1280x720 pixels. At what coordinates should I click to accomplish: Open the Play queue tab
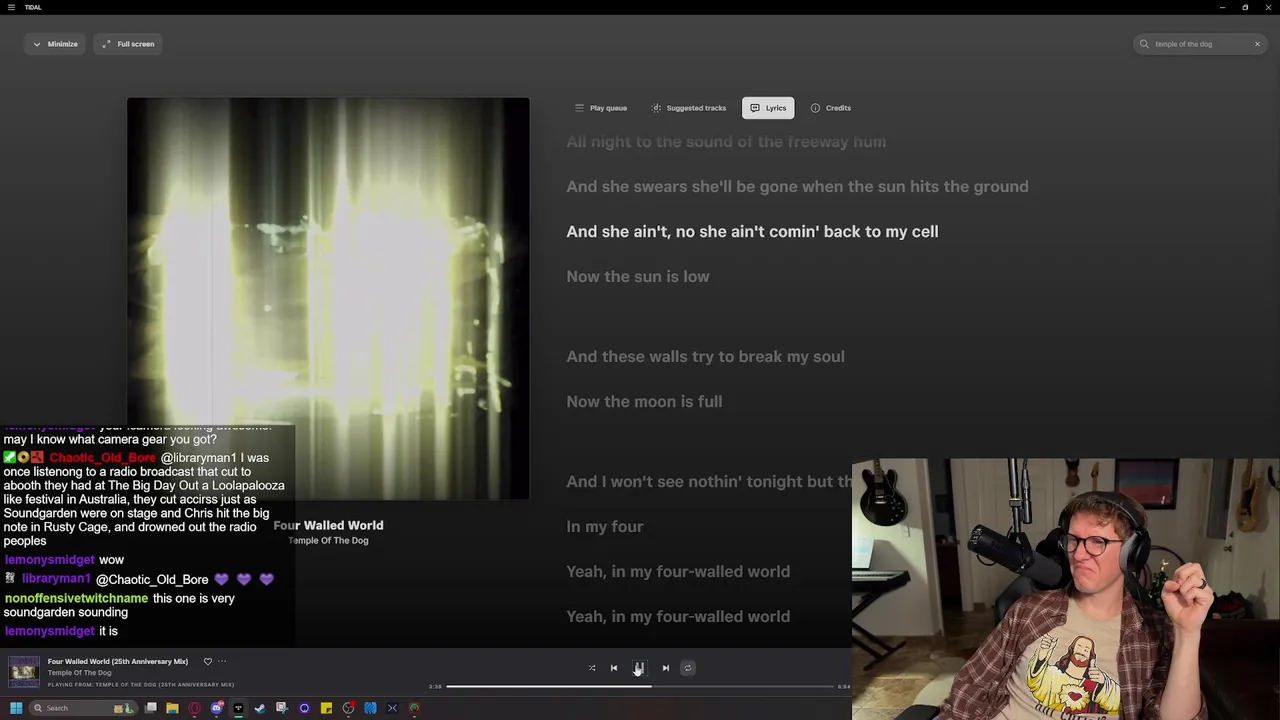[601, 108]
